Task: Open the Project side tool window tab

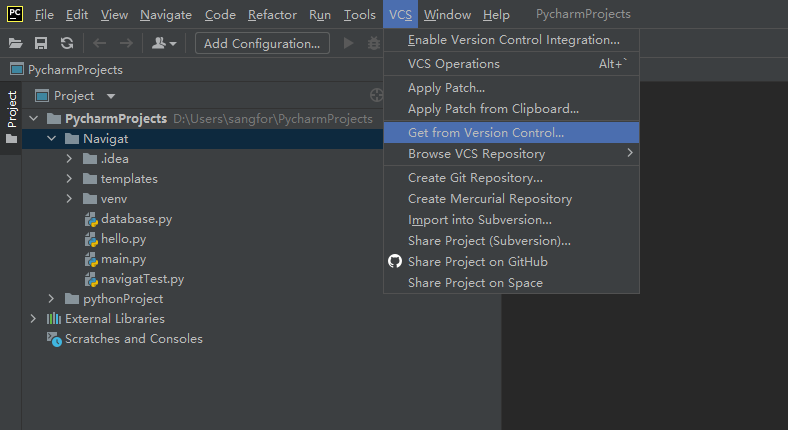Action: point(12,110)
